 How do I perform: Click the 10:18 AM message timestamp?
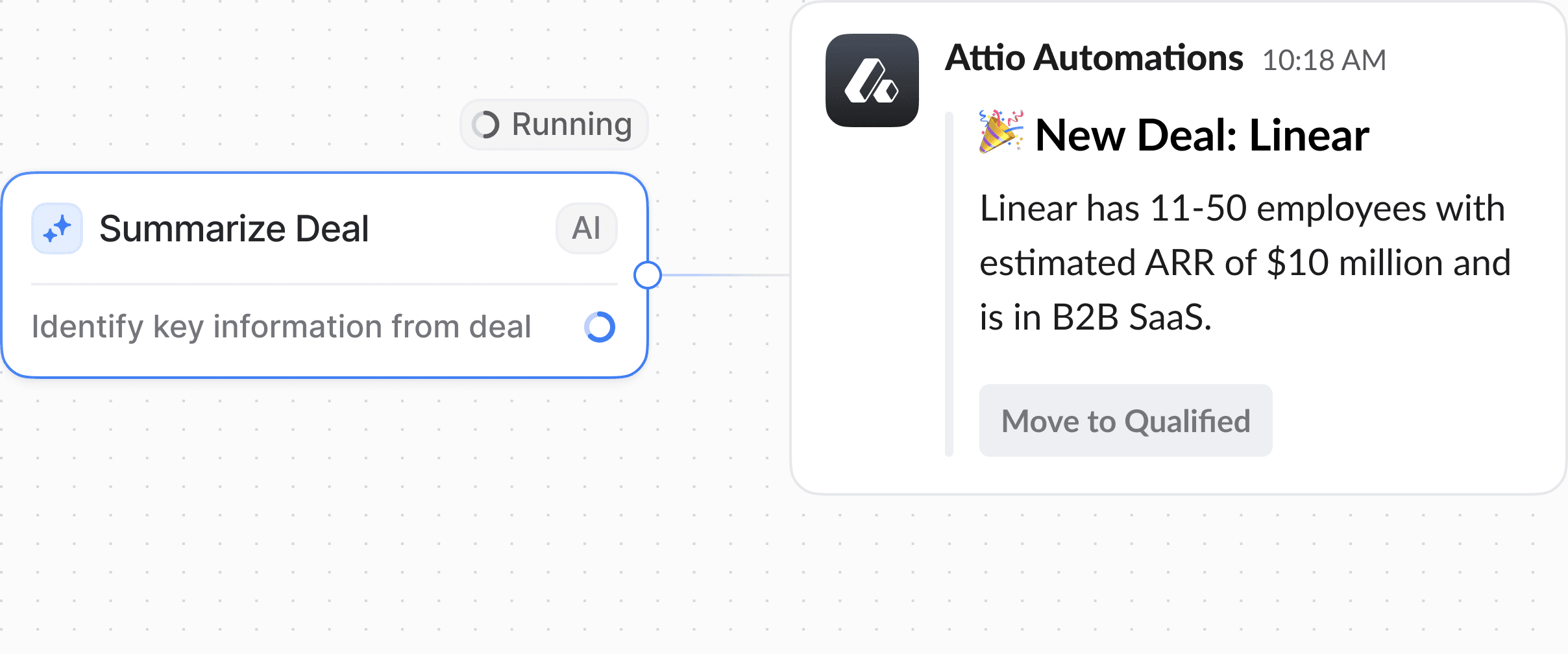1324,60
